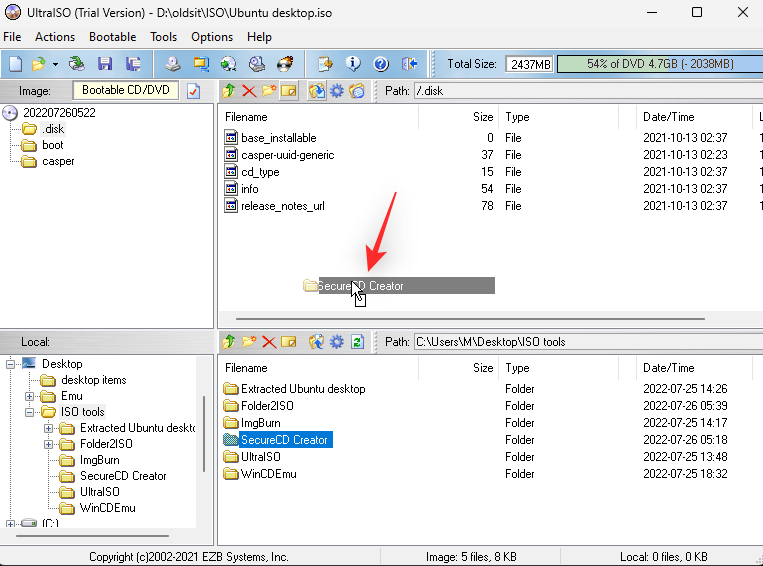Collapse the ISO tools tree node

point(29,412)
